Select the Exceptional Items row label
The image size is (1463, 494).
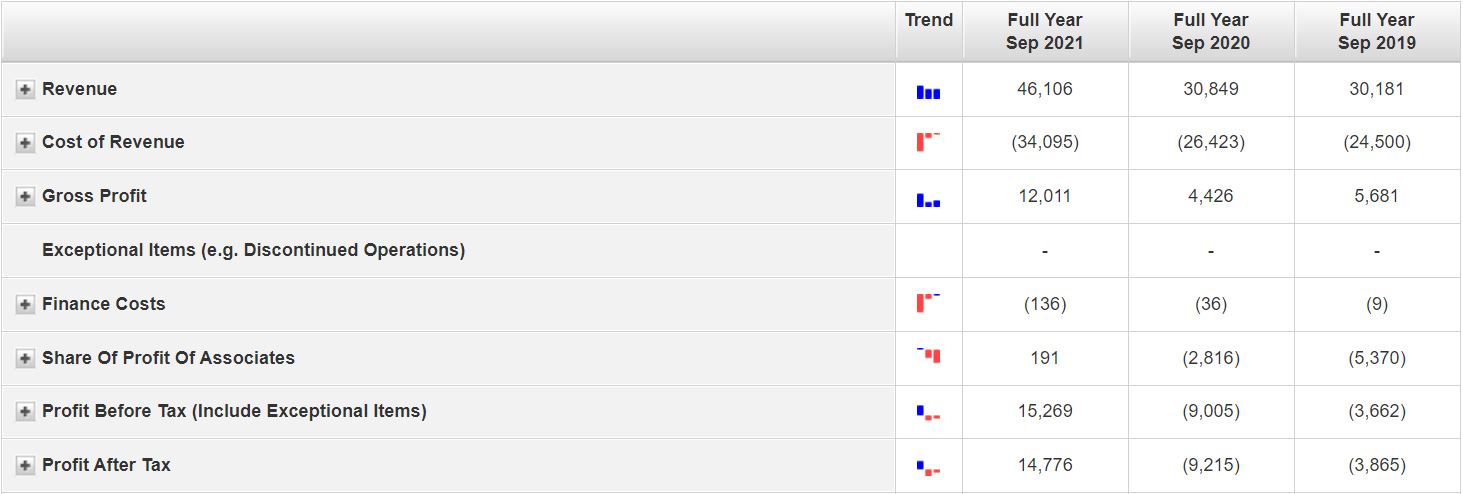coord(253,250)
